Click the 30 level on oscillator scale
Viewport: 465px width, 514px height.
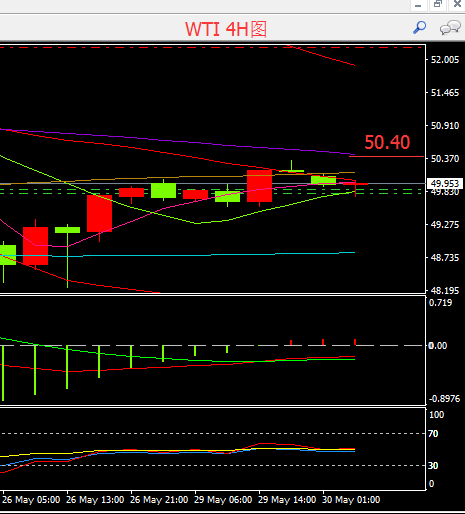(x=433, y=466)
